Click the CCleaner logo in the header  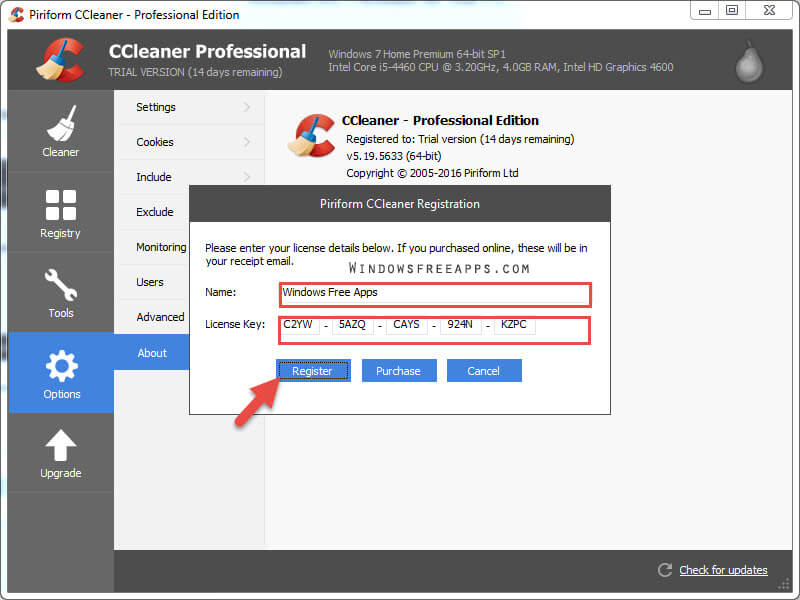point(60,57)
